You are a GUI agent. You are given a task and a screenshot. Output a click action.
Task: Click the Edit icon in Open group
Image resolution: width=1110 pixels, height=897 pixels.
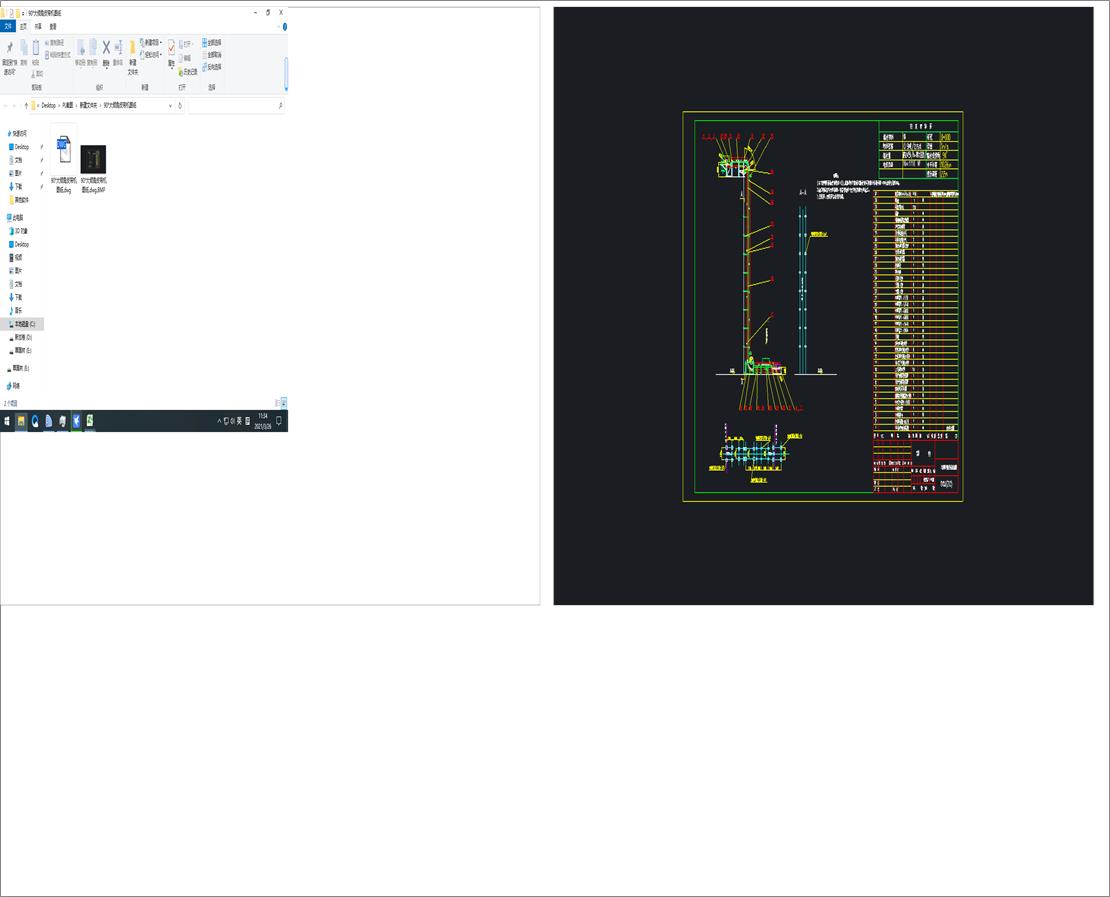coord(185,58)
